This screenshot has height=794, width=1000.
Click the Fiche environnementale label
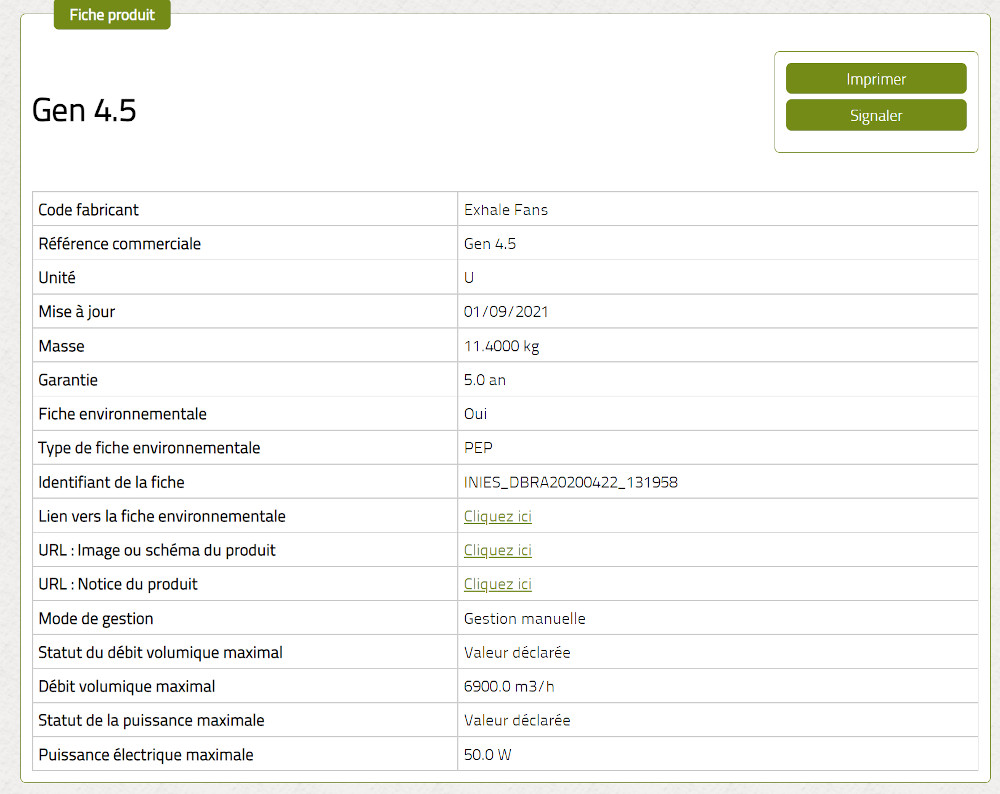[x=122, y=414]
